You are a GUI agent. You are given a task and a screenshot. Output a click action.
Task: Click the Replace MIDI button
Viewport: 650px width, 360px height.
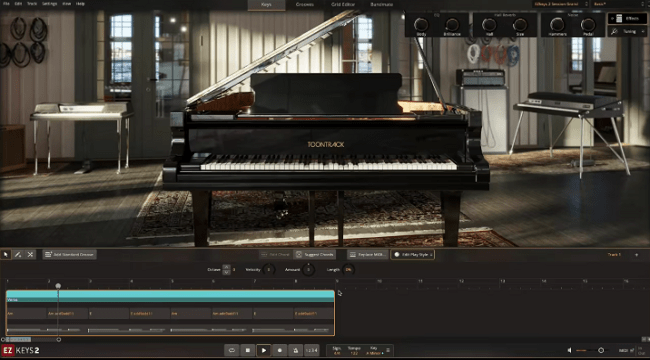click(x=368, y=255)
